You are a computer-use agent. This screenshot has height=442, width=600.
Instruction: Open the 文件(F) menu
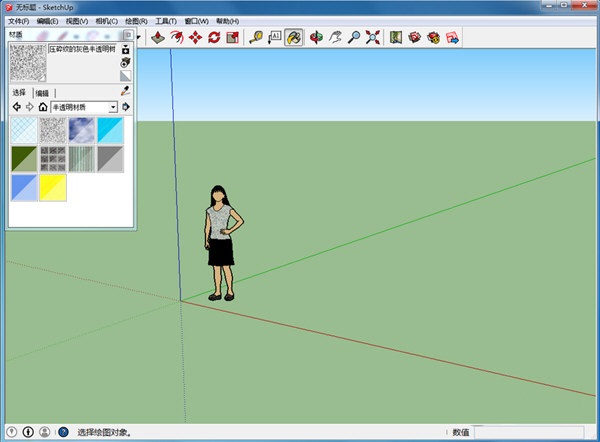pos(18,20)
